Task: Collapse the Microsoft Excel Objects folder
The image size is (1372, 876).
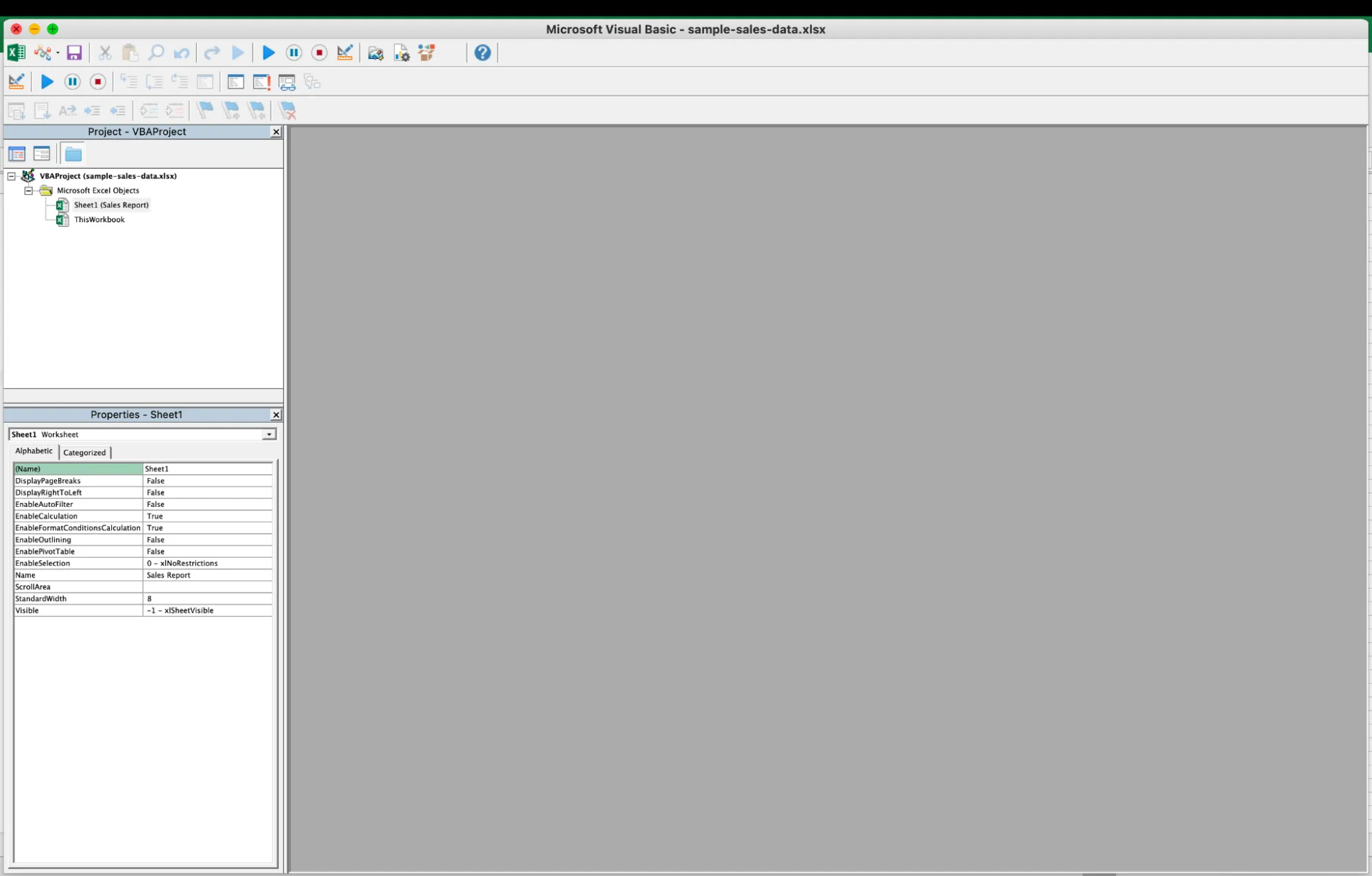Action: tap(29, 191)
